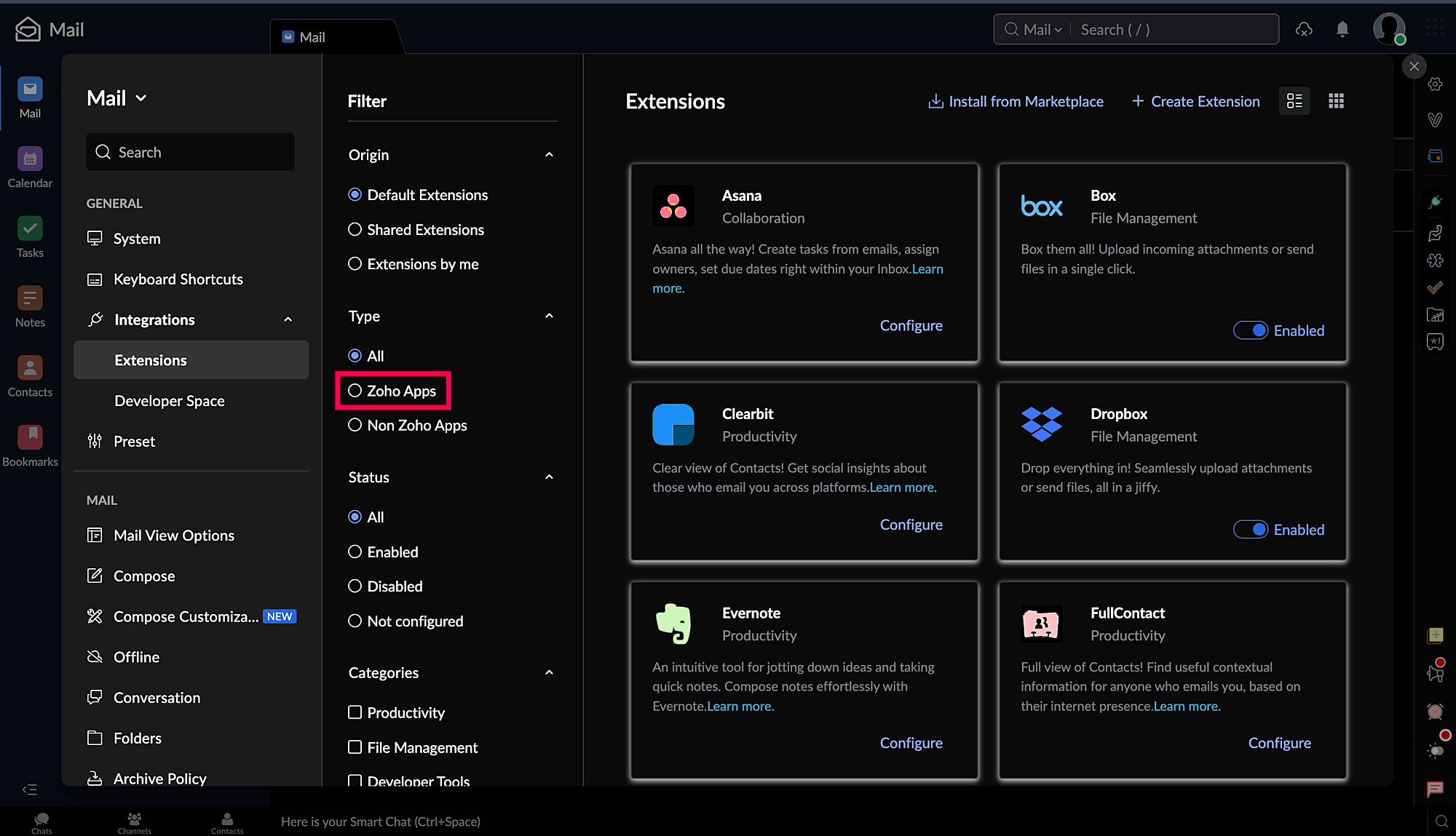Click the cloud sync icon in header
This screenshot has width=1456, height=836.
[x=1304, y=29]
